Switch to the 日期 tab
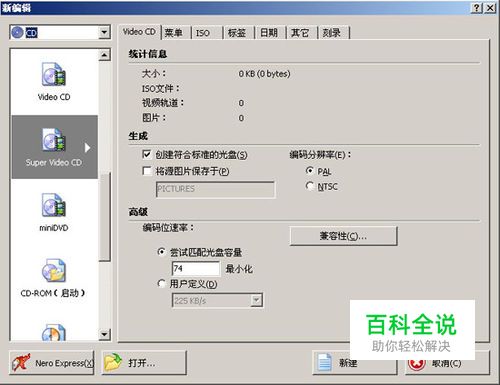Image resolution: width=500 pixels, height=385 pixels. tap(269, 33)
